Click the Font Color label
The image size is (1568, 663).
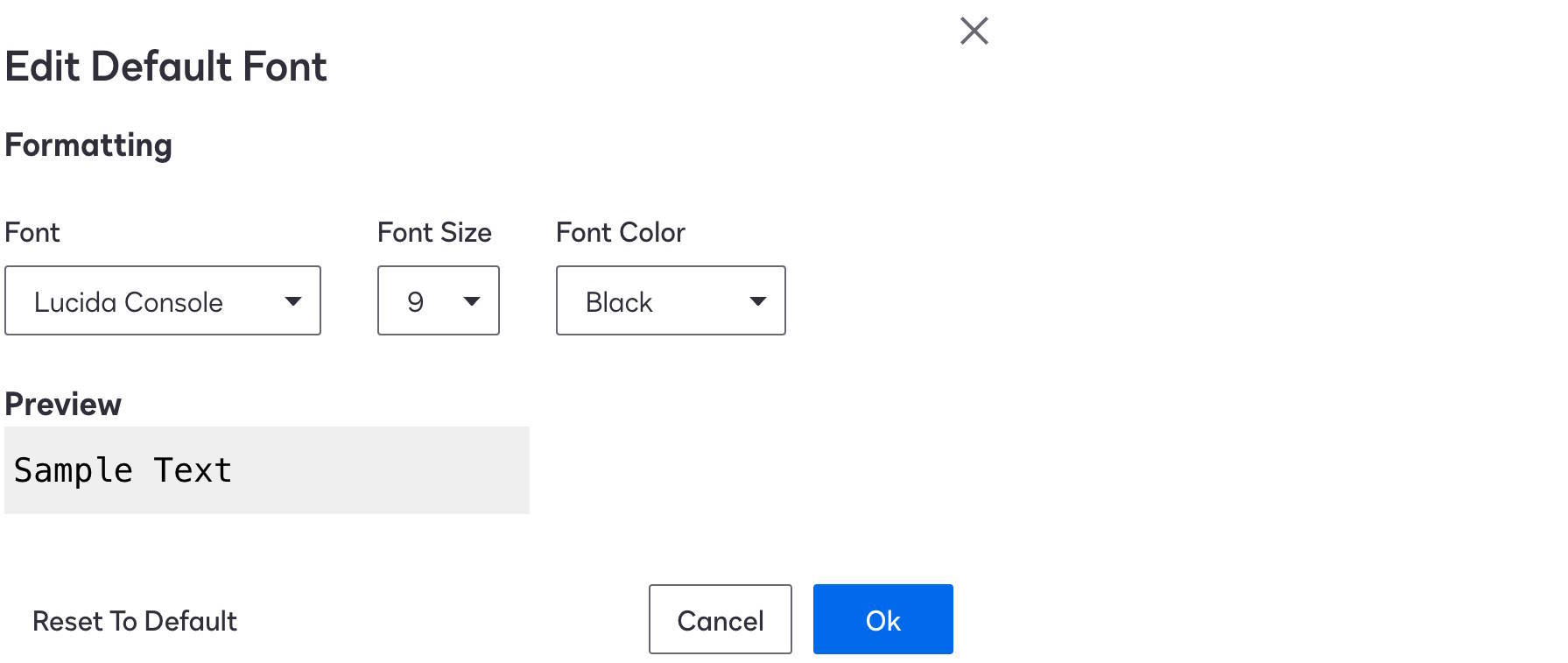[x=620, y=231]
